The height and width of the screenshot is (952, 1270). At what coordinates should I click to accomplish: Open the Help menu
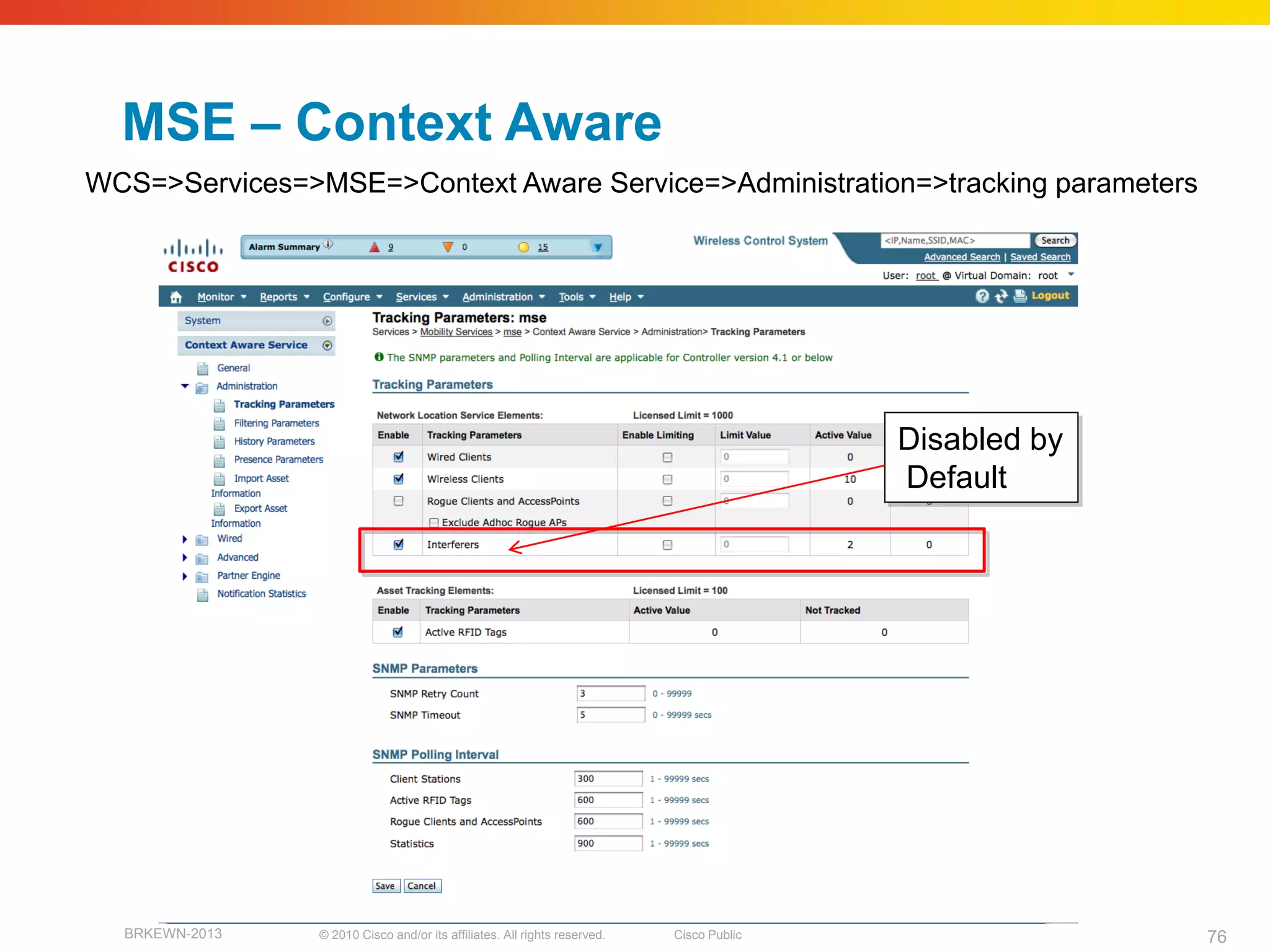coord(627,297)
